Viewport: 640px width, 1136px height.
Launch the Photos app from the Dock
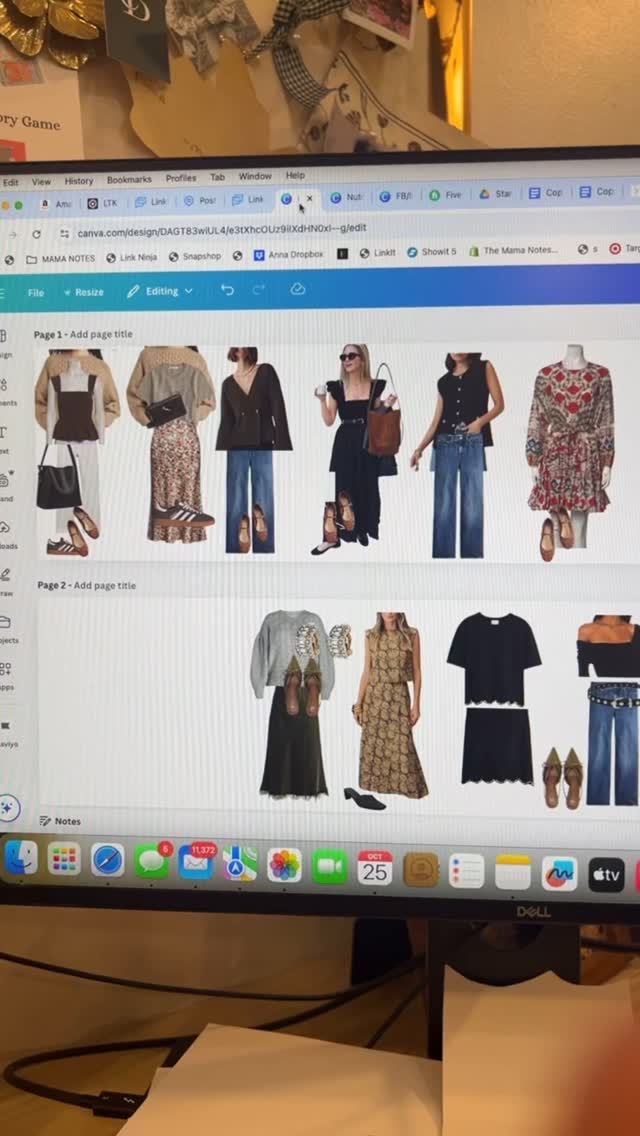coord(285,865)
